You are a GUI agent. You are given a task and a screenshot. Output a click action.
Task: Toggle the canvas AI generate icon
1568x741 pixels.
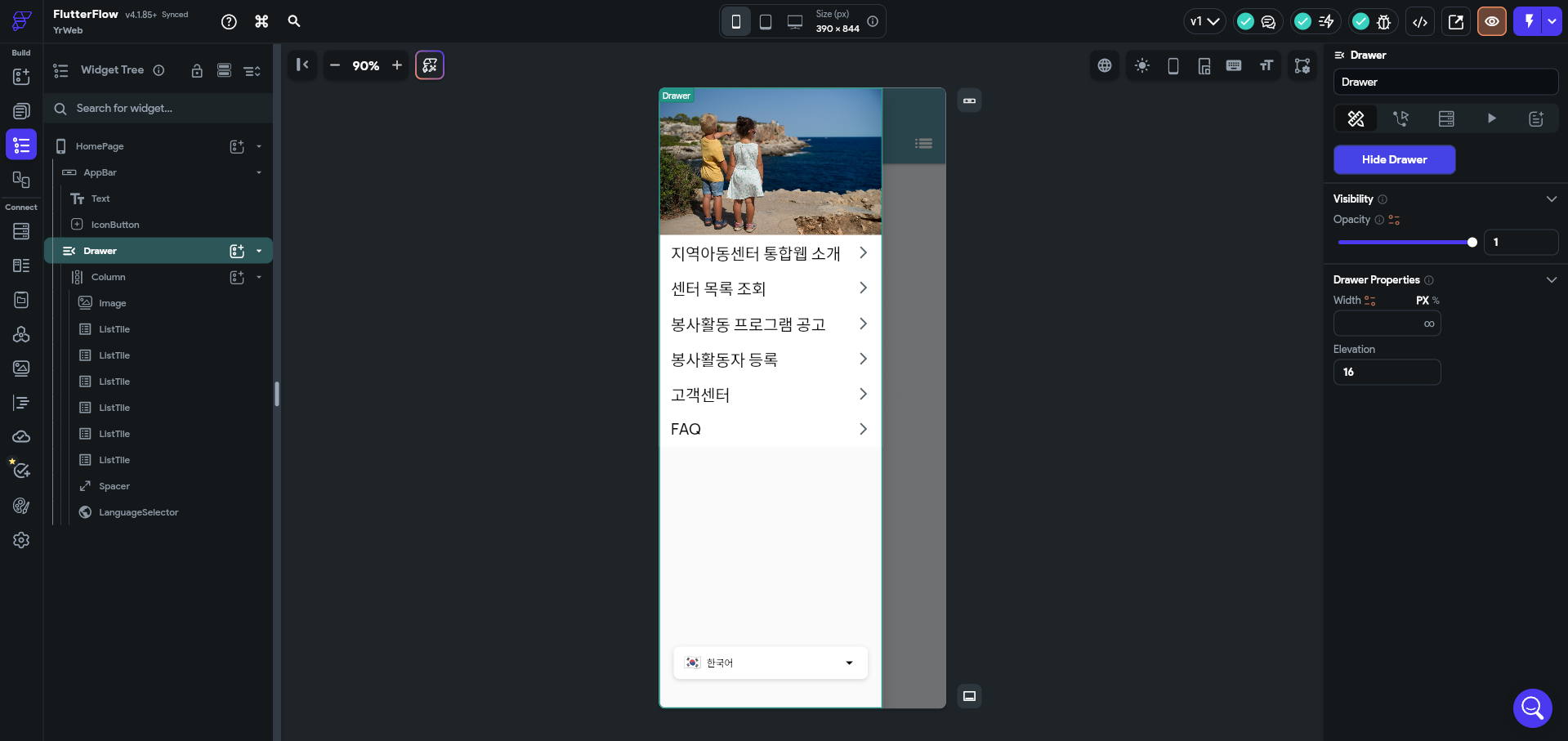430,65
